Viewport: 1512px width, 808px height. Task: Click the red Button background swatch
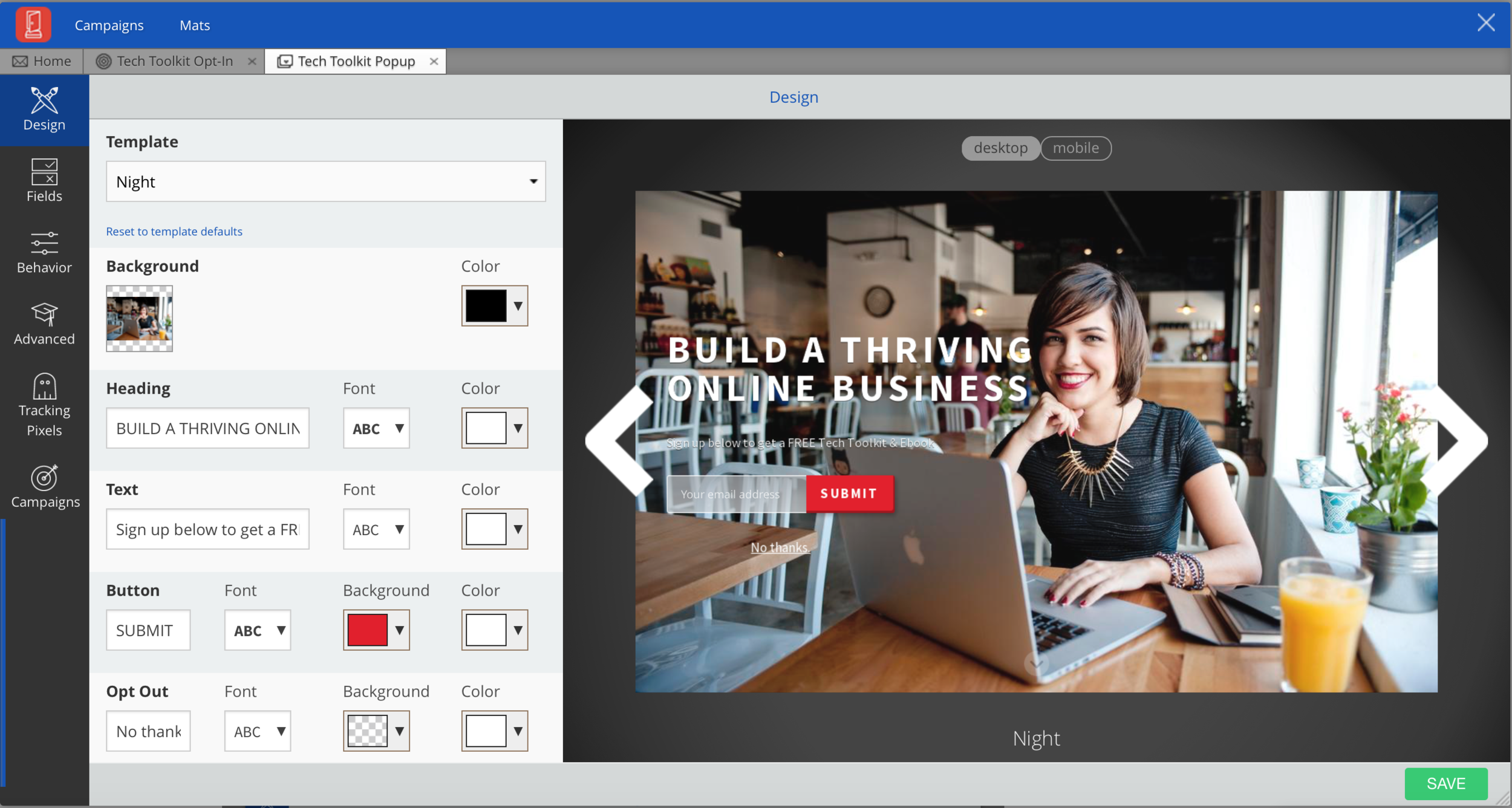[368, 630]
